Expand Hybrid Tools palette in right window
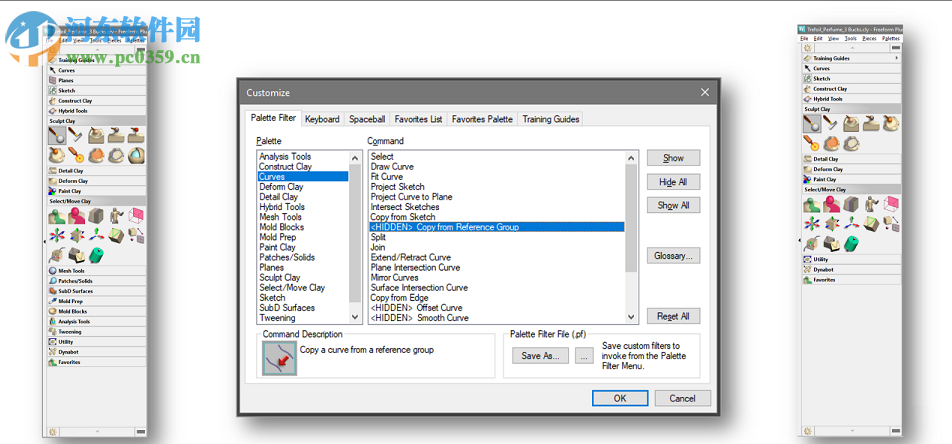This screenshot has height=444, width=952. [x=852, y=99]
